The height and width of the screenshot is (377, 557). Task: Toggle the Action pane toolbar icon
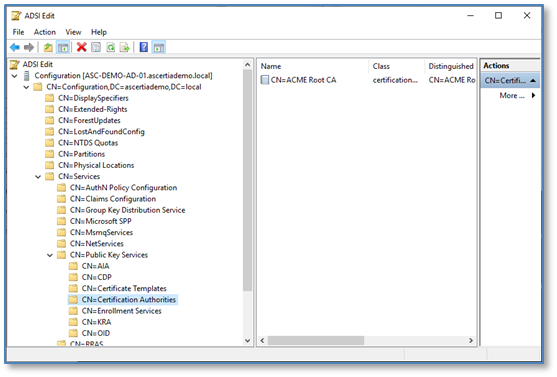click(x=159, y=47)
